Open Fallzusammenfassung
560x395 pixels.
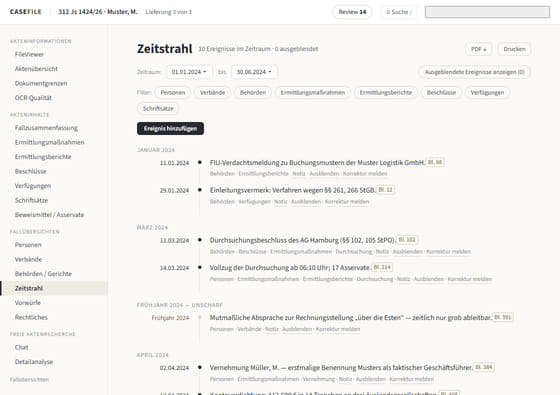coord(46,128)
